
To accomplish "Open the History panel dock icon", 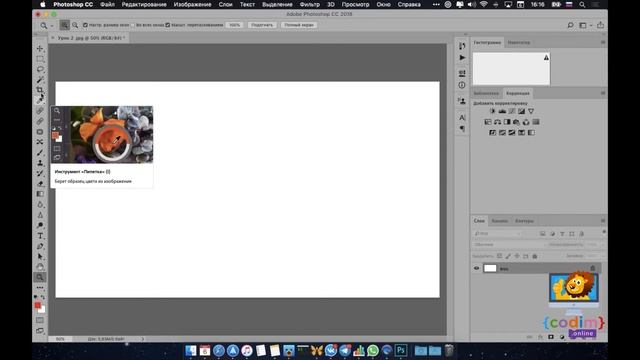I will (462, 46).
